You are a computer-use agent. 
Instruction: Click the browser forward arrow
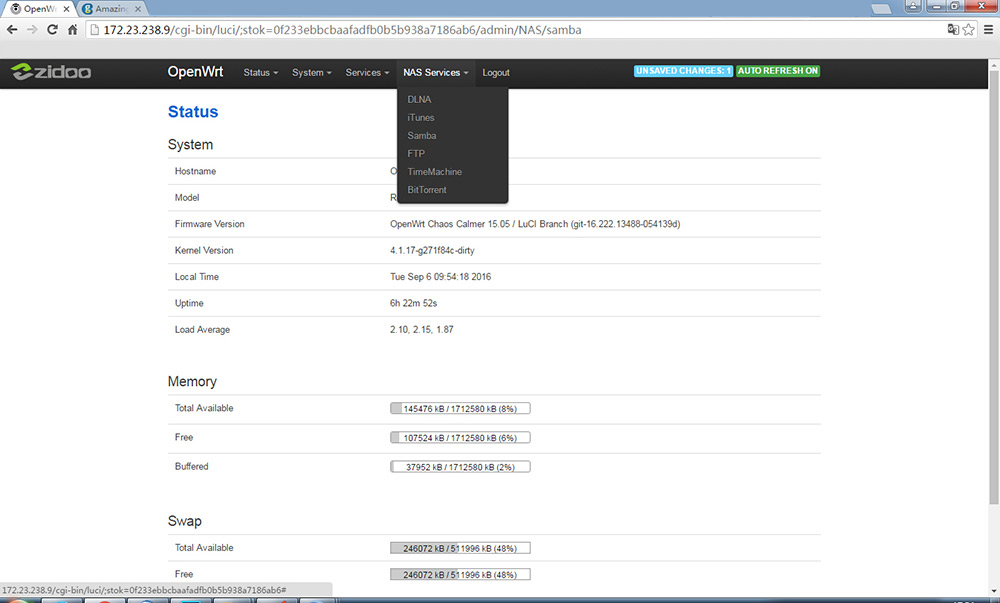32,29
